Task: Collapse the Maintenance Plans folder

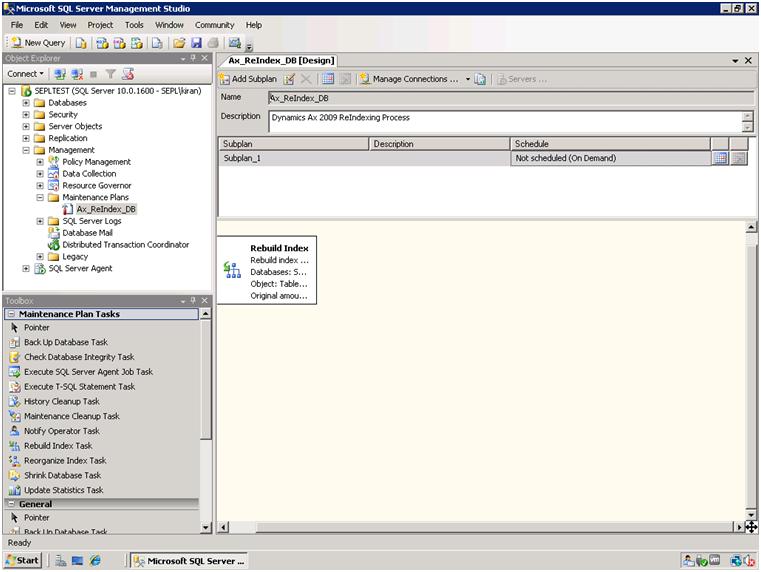Action: (40, 197)
